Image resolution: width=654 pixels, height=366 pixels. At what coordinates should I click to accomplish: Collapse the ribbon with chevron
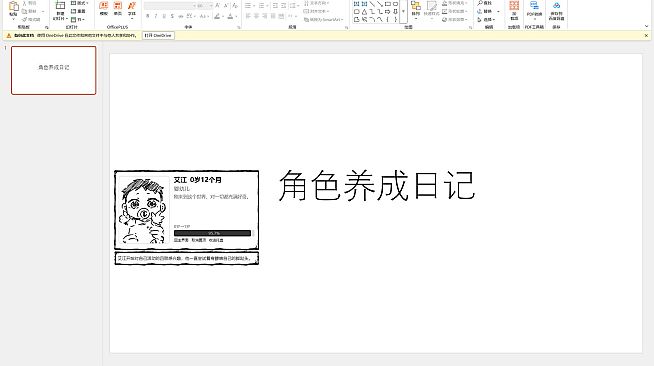[646, 26]
